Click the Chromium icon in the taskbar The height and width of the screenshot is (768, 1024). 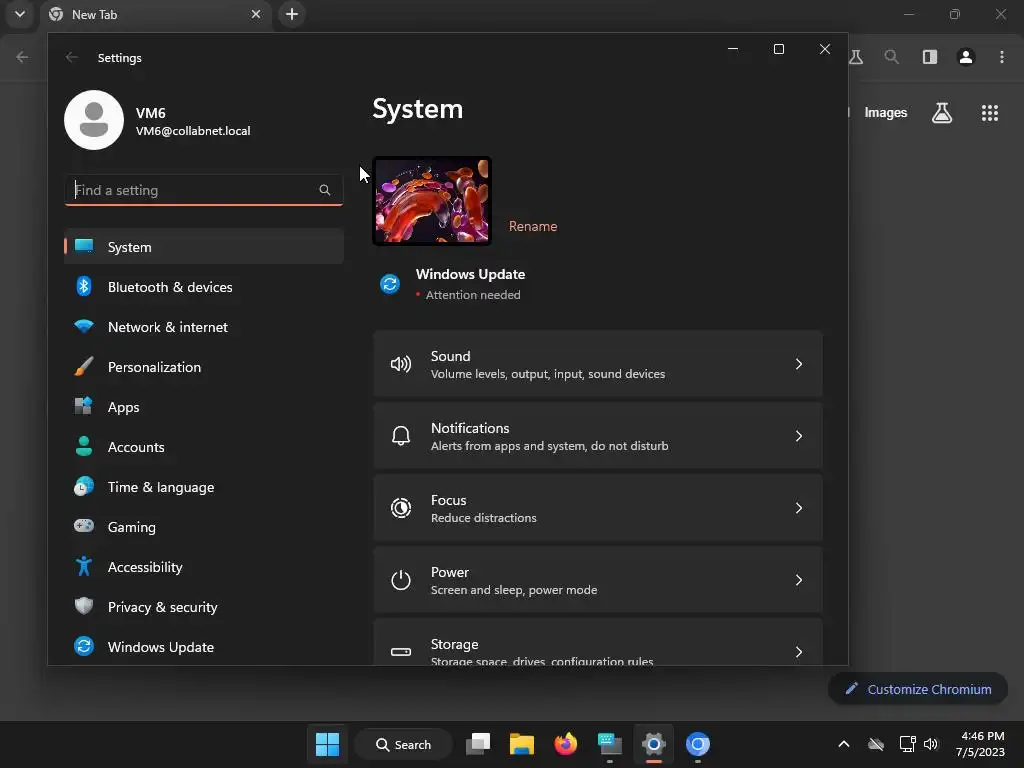pos(697,744)
